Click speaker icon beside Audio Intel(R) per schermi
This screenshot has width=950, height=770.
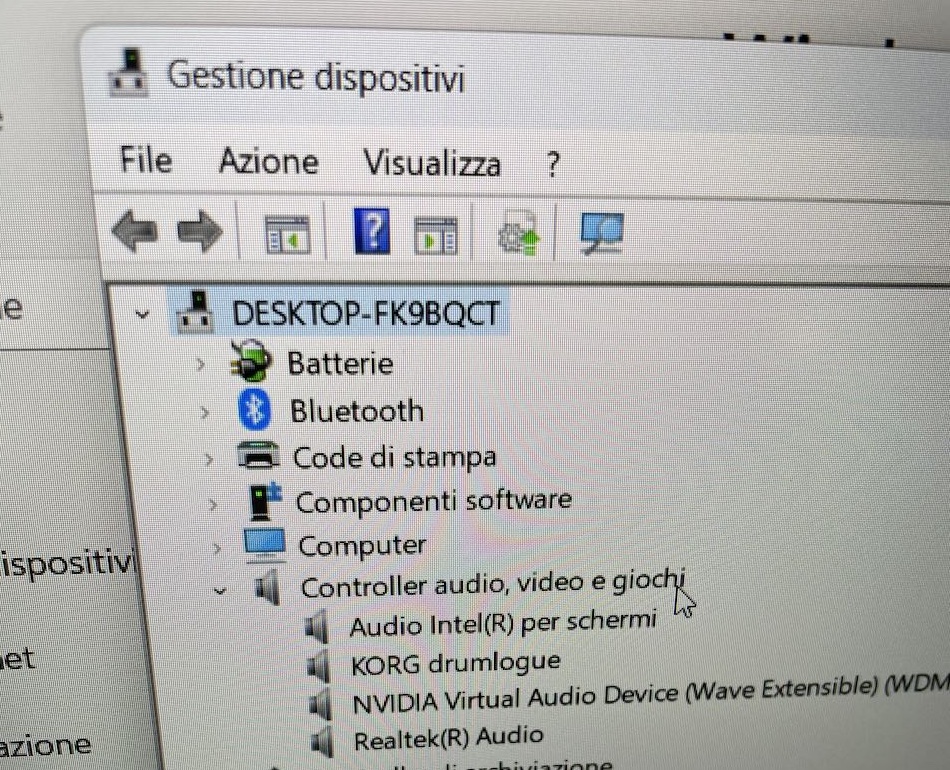point(317,626)
